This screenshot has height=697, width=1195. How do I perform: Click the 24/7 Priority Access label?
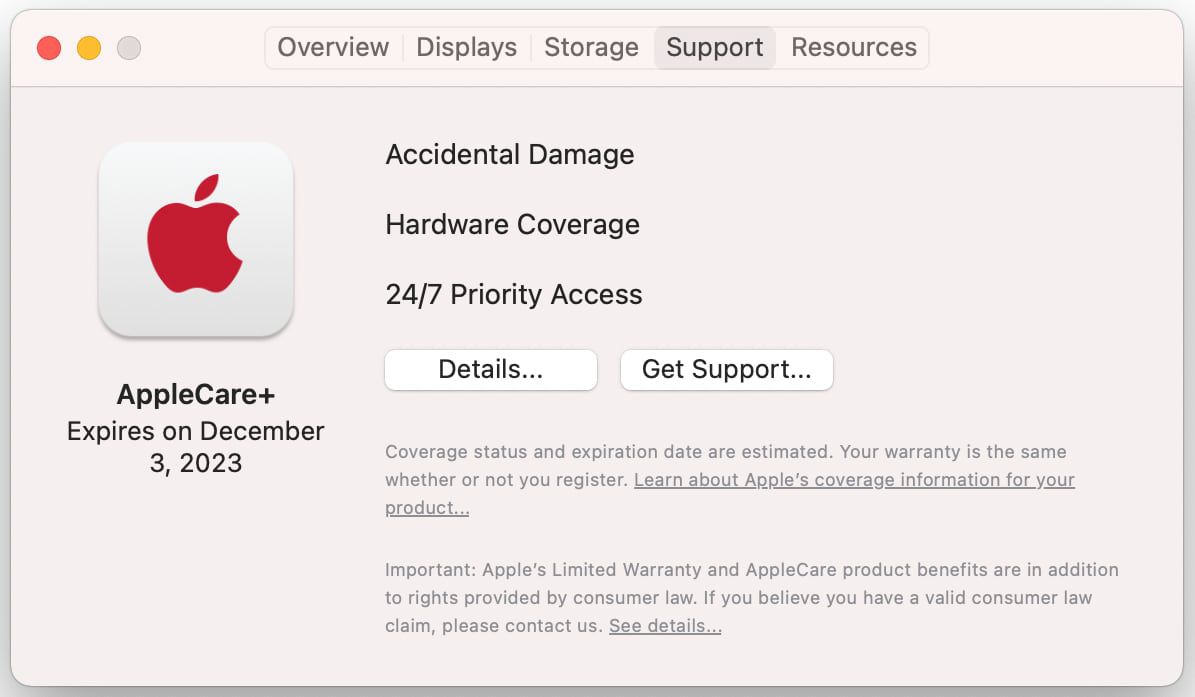[x=513, y=294]
